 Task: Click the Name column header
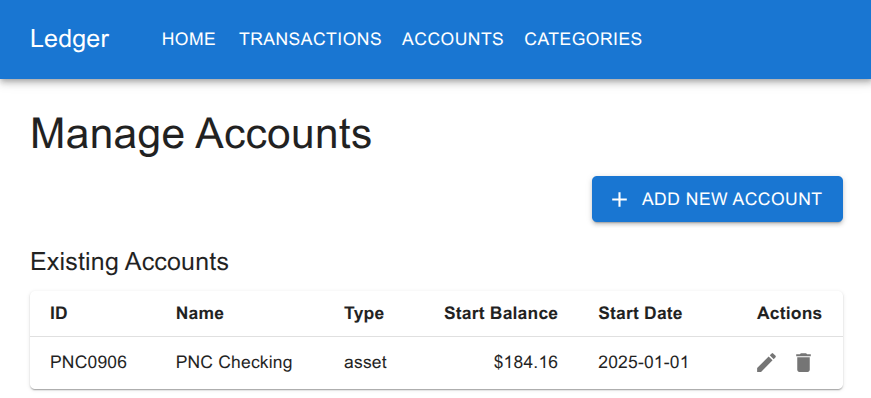coord(200,314)
